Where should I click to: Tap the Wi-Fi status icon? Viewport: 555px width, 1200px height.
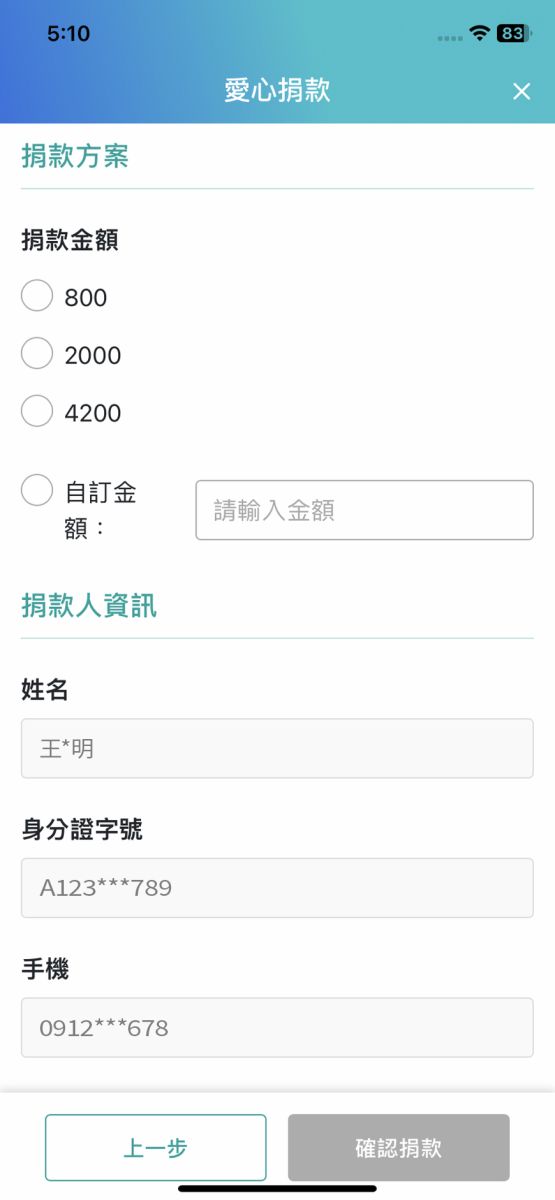point(480,34)
